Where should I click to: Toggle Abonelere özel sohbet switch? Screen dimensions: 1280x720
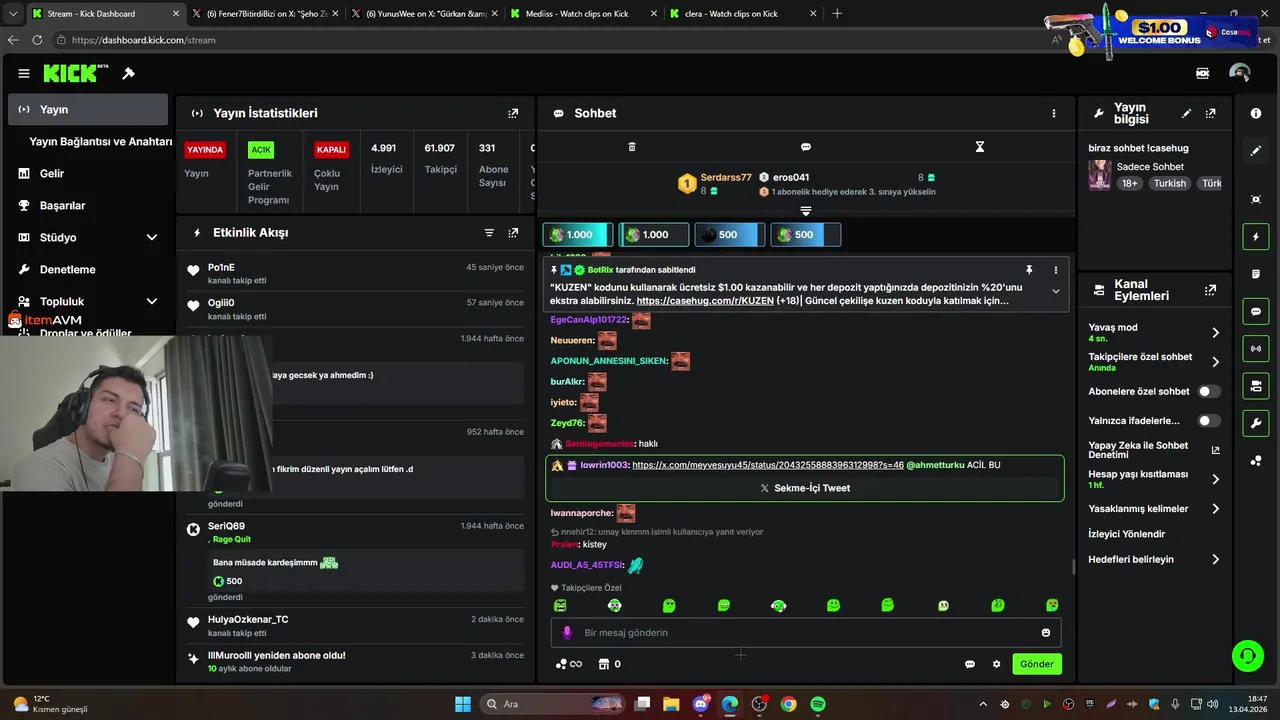[1209, 391]
